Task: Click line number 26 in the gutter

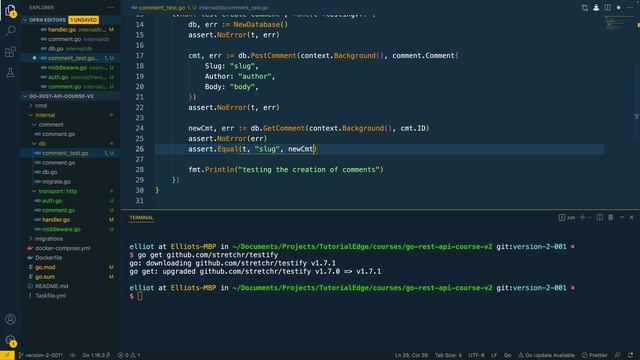Action: 140,149
